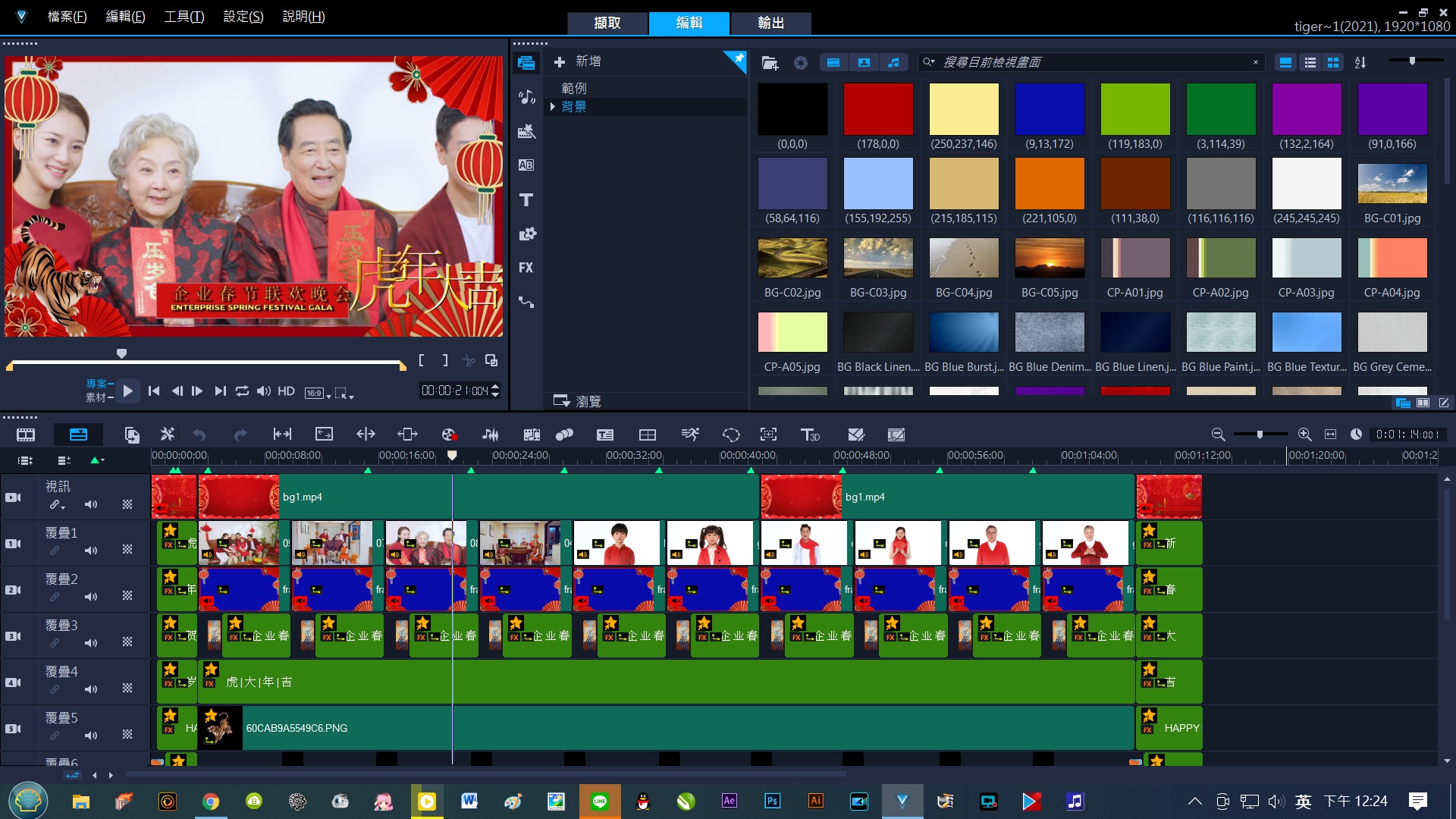Select the BG-C05.jpg sunset thumbnail

coord(1050,259)
